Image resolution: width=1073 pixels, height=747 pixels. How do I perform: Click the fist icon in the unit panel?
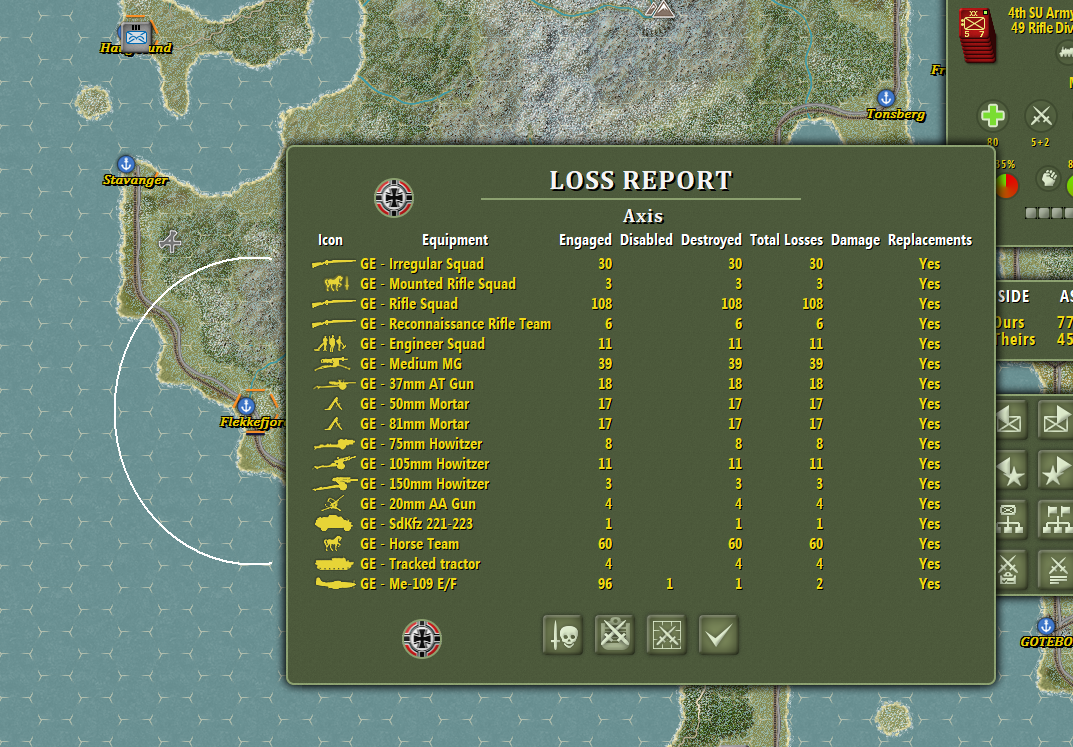tap(1048, 179)
